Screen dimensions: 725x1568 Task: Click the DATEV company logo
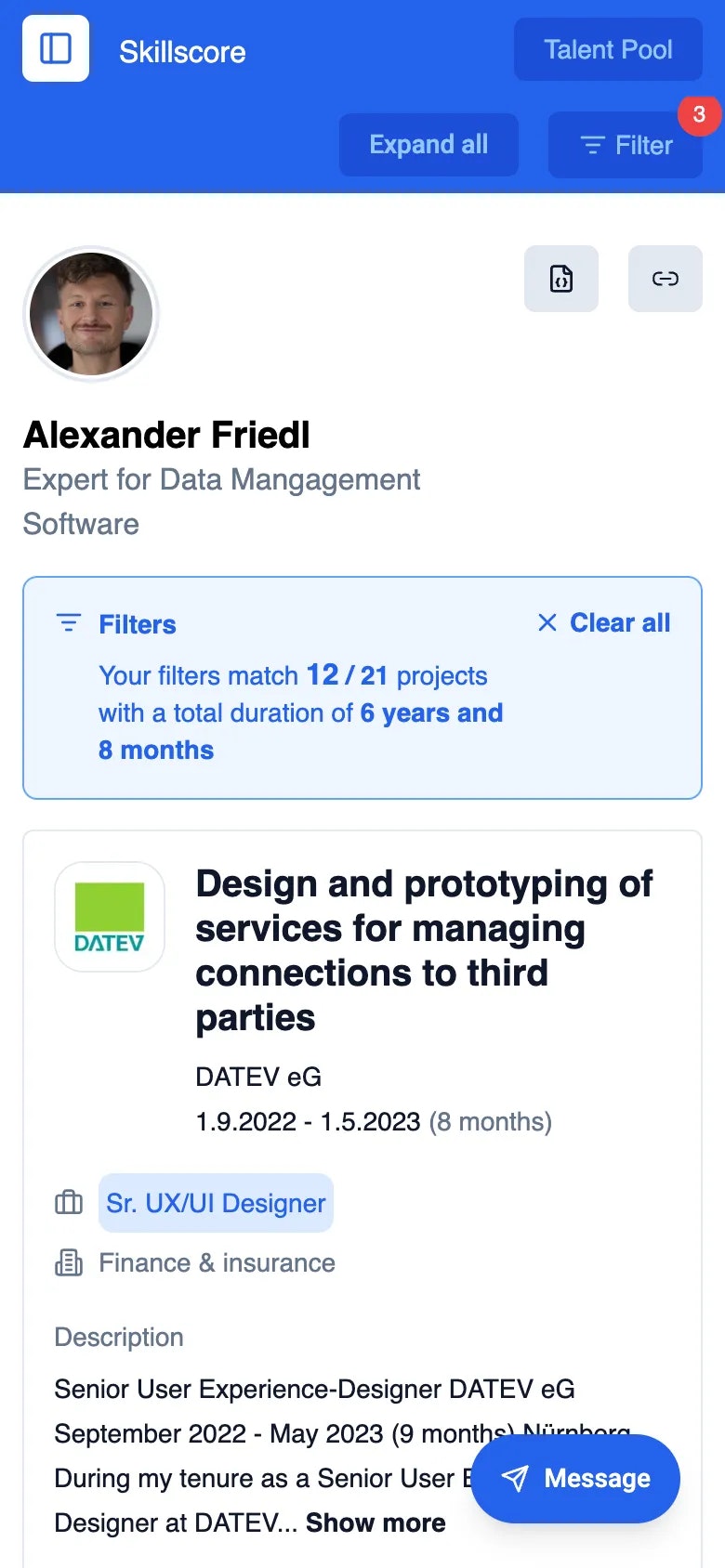pyautogui.click(x=110, y=917)
